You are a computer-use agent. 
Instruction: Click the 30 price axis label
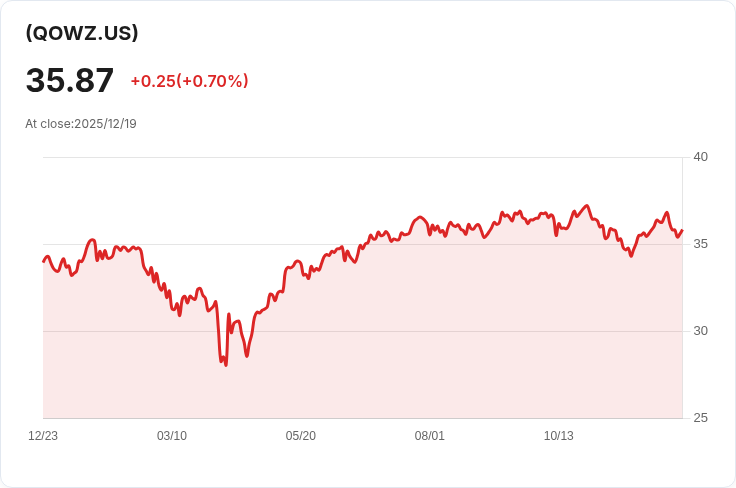tap(700, 331)
